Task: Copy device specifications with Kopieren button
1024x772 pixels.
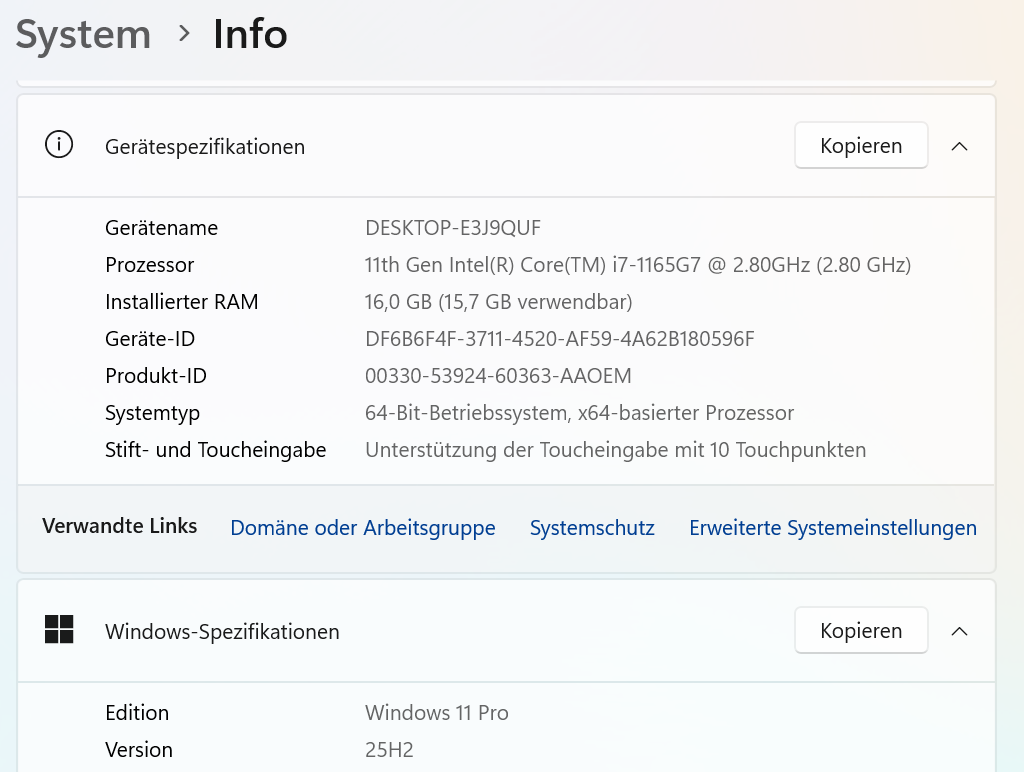Action: 861,146
